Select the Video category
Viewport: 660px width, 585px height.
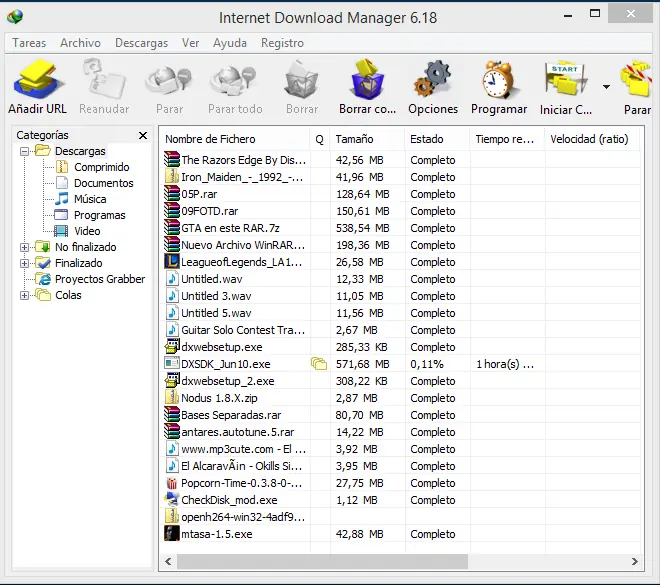coord(87,231)
